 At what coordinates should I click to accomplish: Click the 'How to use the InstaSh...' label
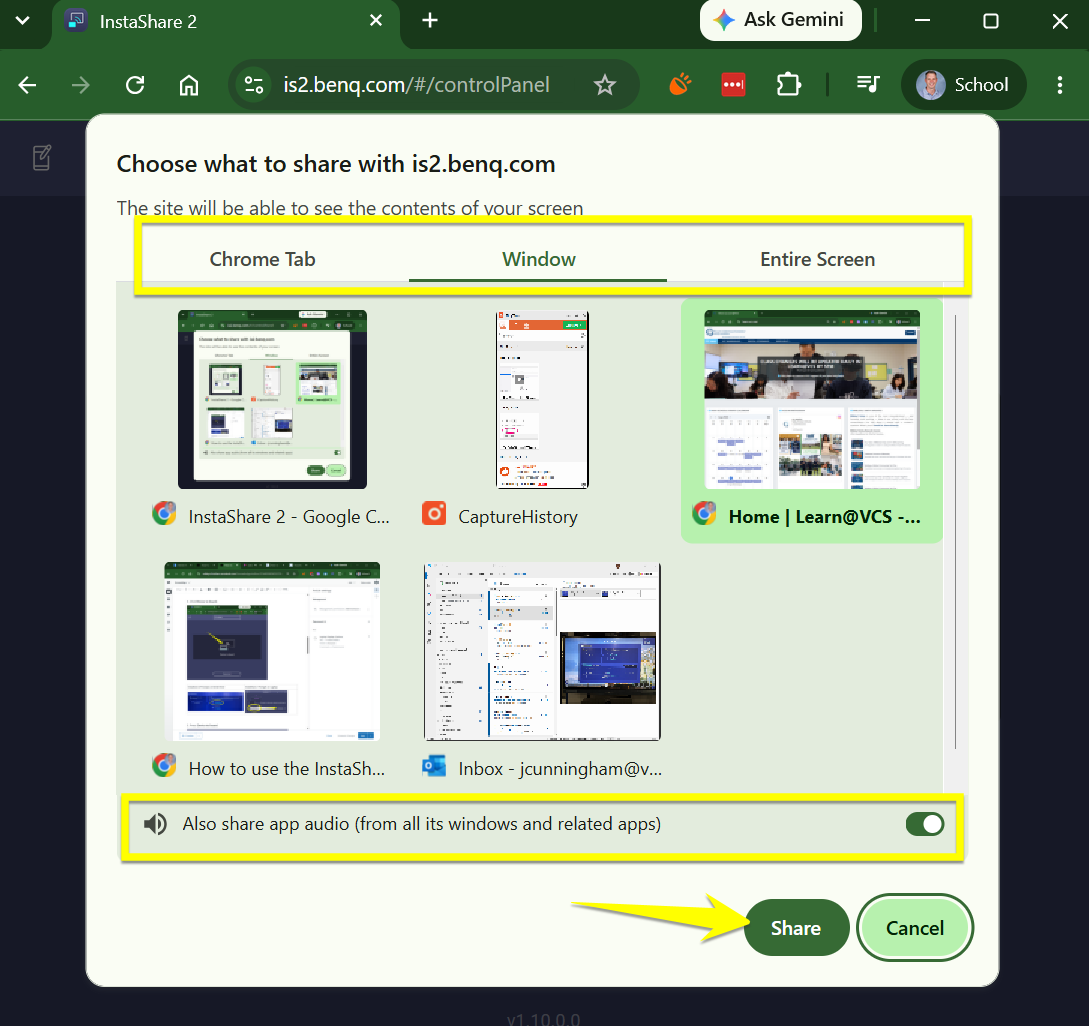pyautogui.click(x=287, y=769)
